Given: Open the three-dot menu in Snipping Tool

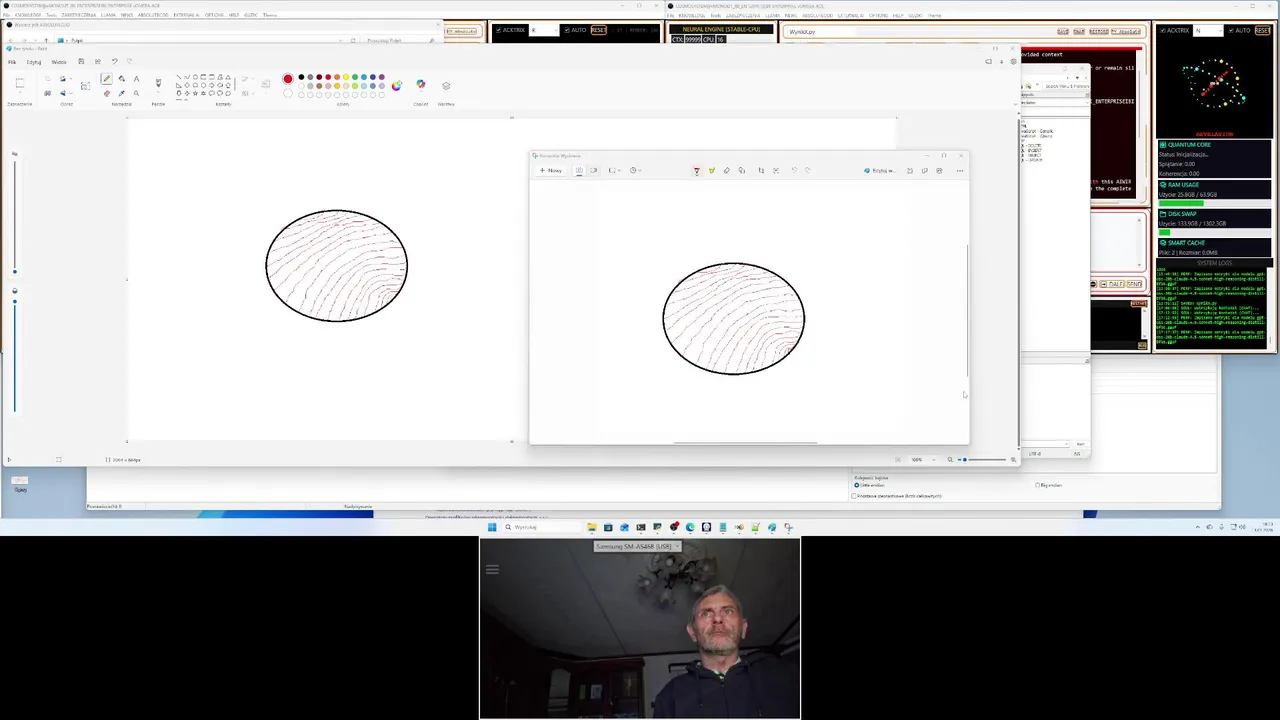Looking at the screenshot, I should pyautogui.click(x=959, y=171).
